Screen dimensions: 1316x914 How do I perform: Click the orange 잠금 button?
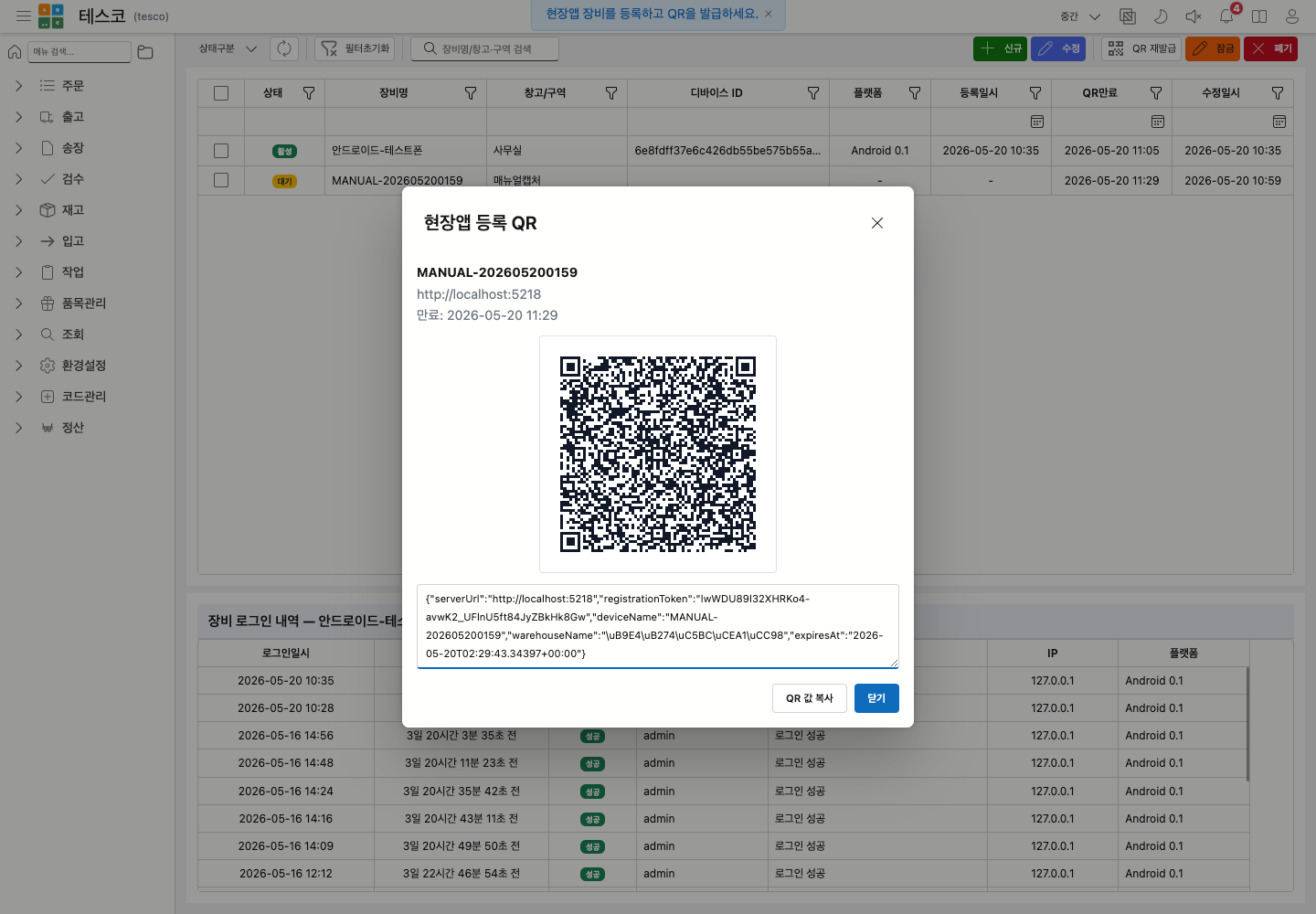tap(1213, 48)
